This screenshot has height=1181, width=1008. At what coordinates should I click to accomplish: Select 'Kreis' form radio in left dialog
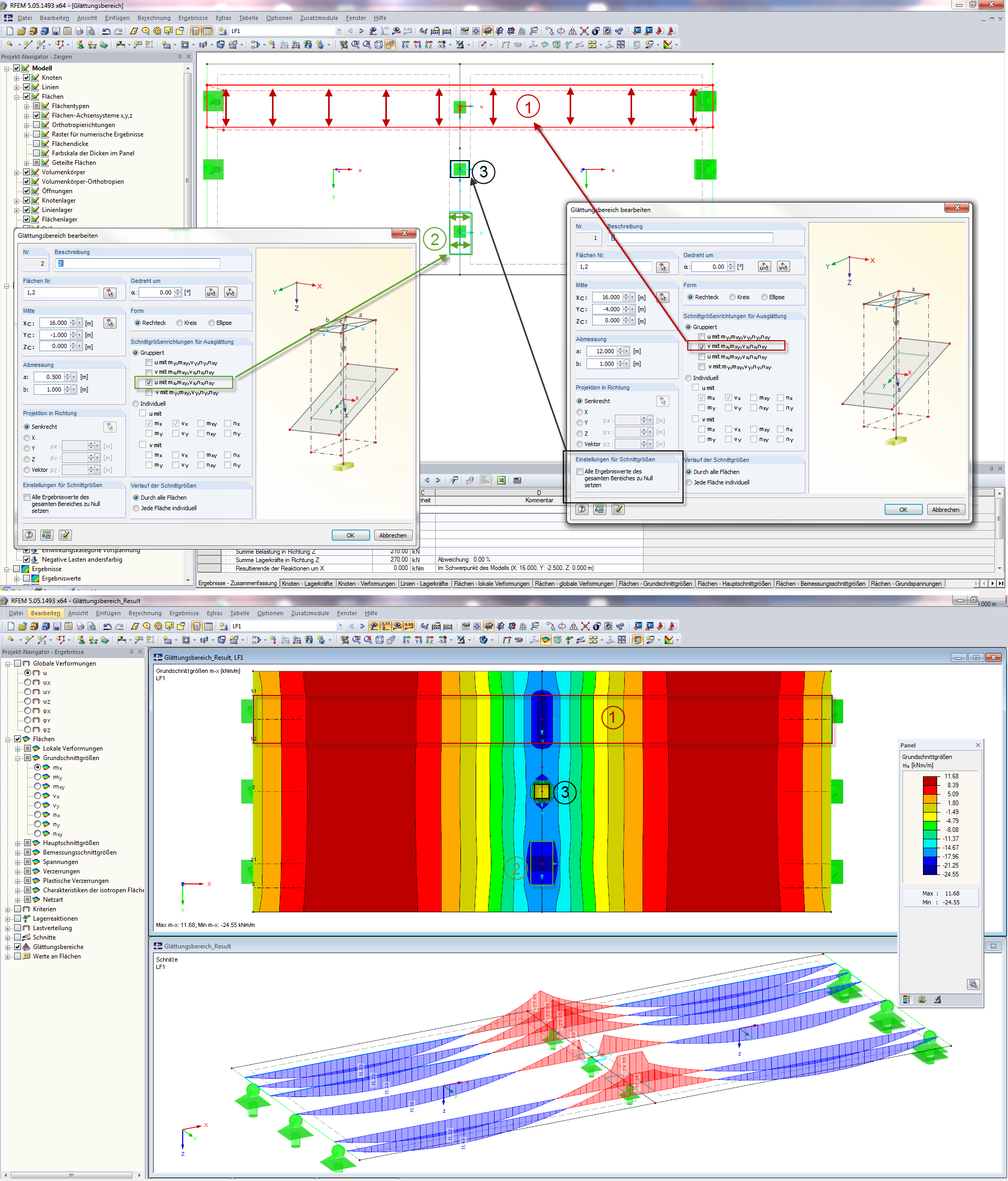(x=180, y=323)
